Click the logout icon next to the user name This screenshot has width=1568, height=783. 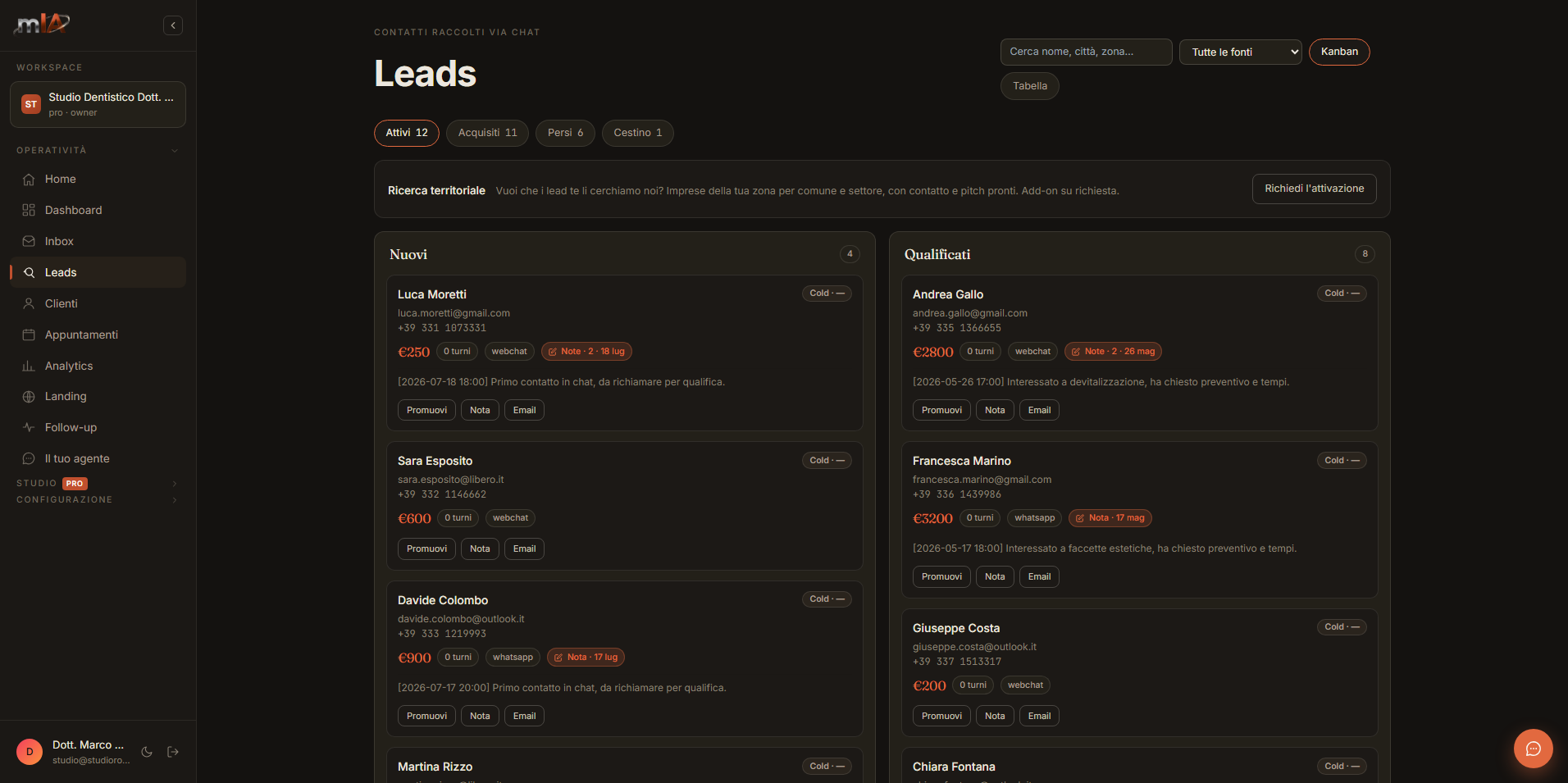click(173, 752)
